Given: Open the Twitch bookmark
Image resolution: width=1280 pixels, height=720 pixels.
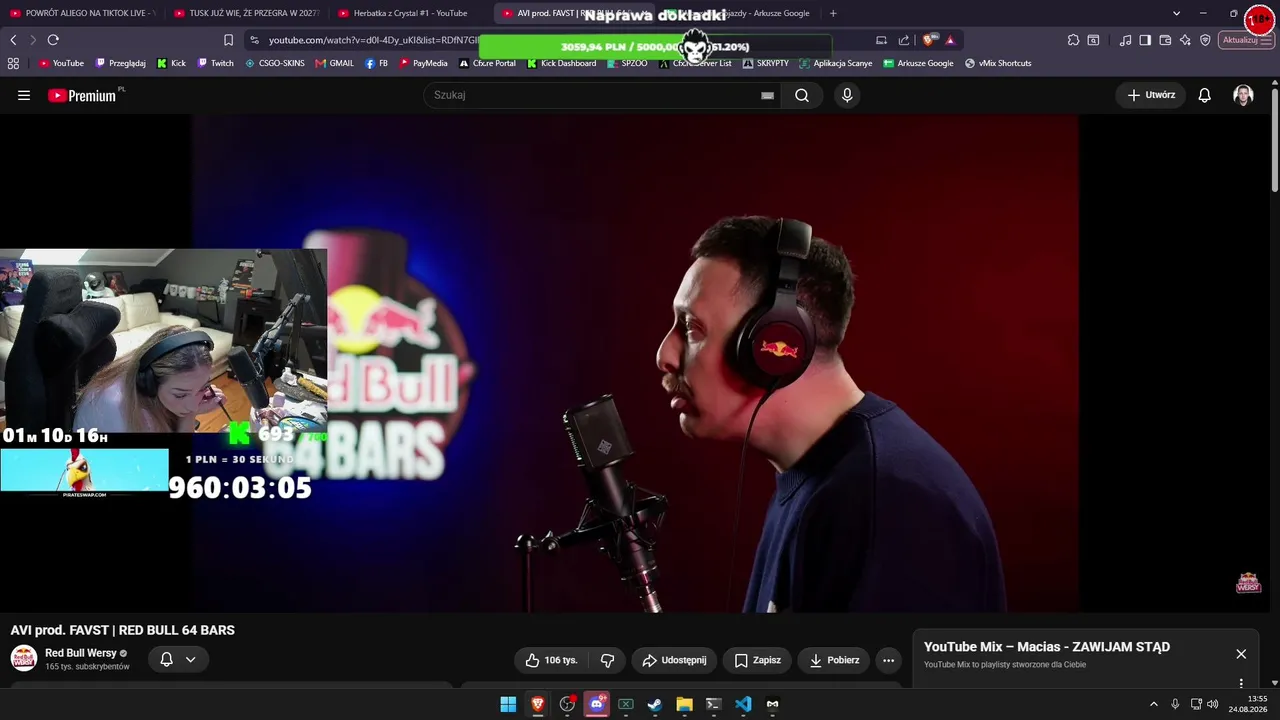Looking at the screenshot, I should (216, 63).
